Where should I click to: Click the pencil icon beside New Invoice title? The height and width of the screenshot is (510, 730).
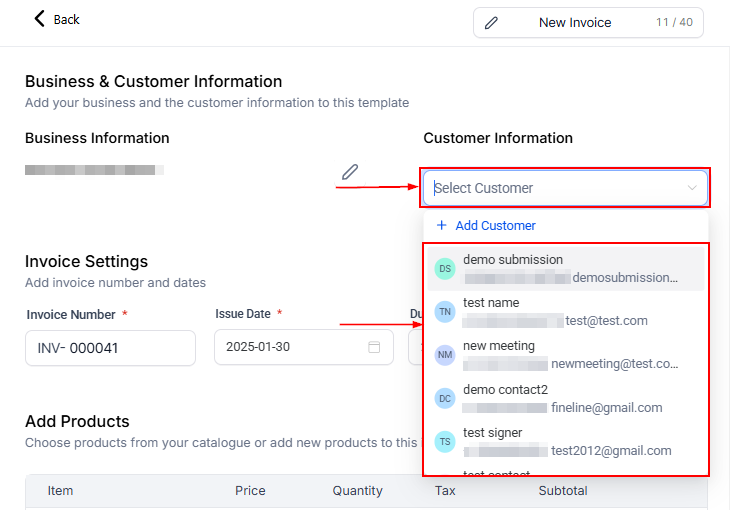[491, 22]
